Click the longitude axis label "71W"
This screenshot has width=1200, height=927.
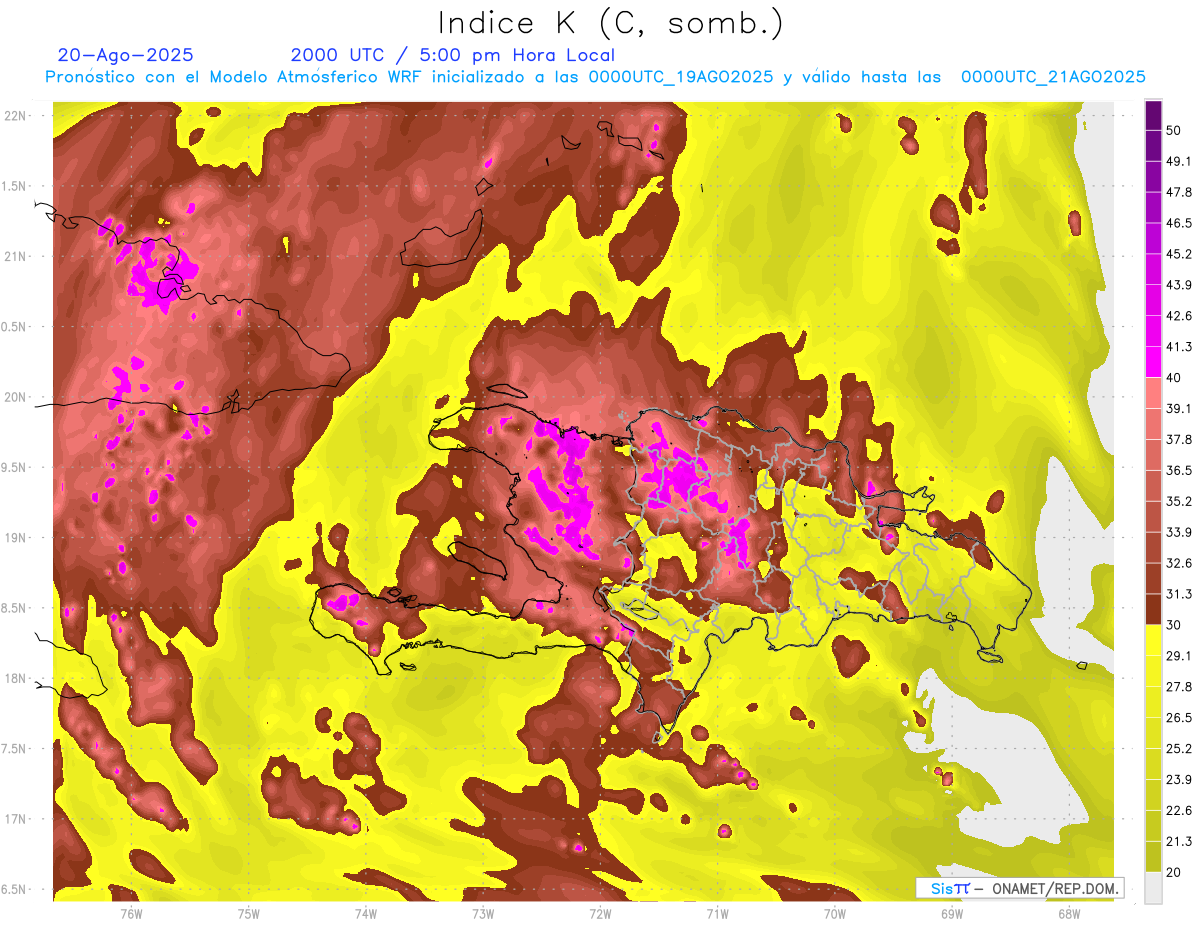pos(717,913)
